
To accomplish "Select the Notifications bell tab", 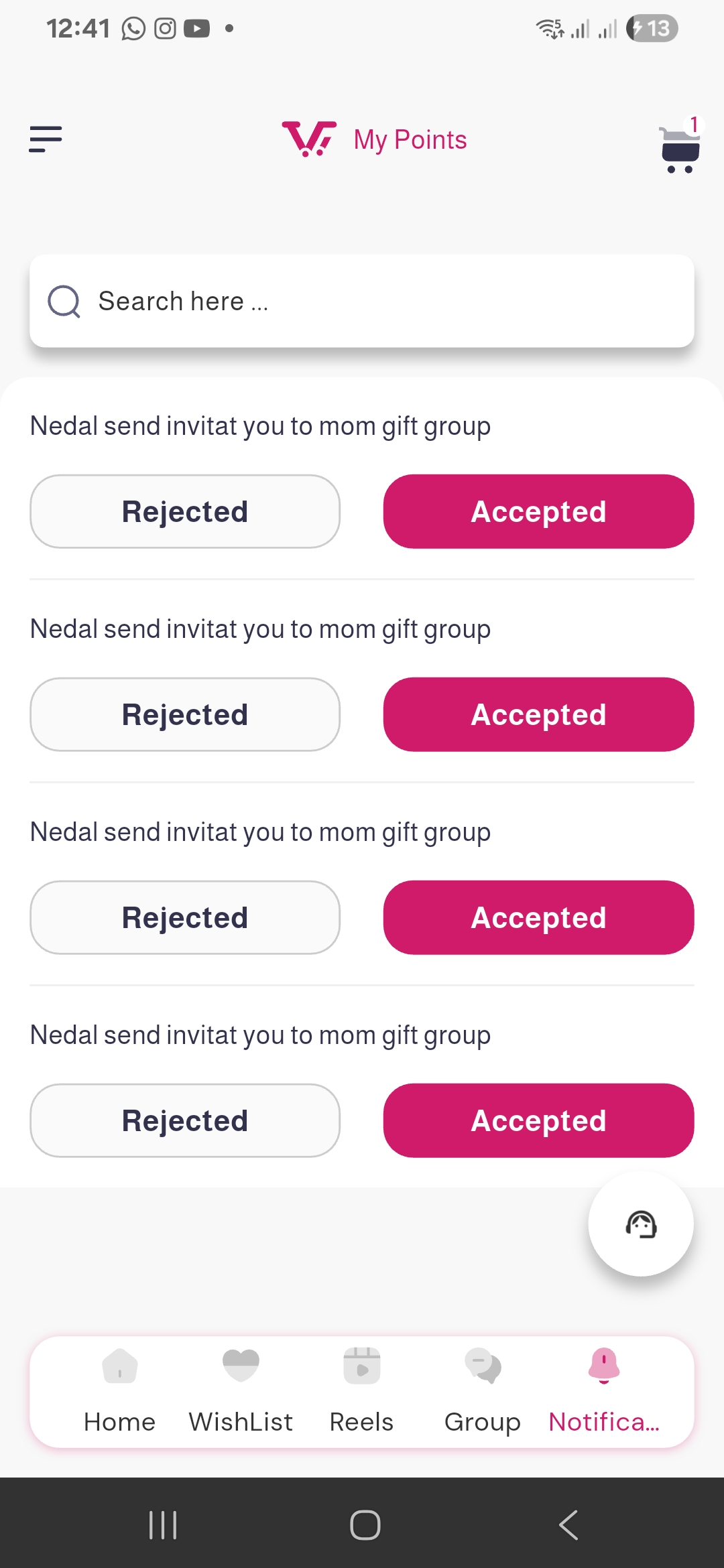I will pyautogui.click(x=604, y=1391).
